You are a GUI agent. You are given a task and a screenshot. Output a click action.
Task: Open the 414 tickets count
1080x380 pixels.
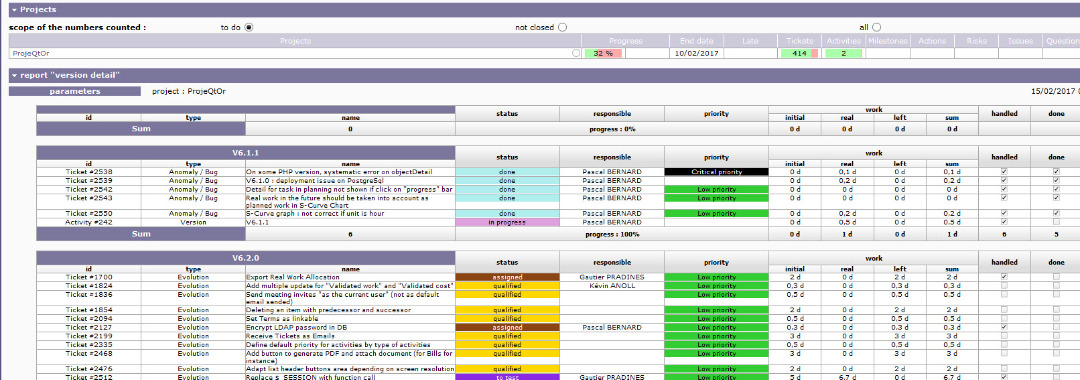click(799, 53)
